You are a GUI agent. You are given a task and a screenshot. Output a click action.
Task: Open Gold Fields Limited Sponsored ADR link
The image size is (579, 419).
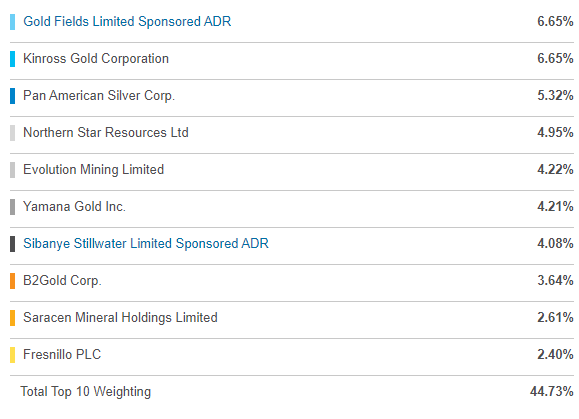pos(127,21)
